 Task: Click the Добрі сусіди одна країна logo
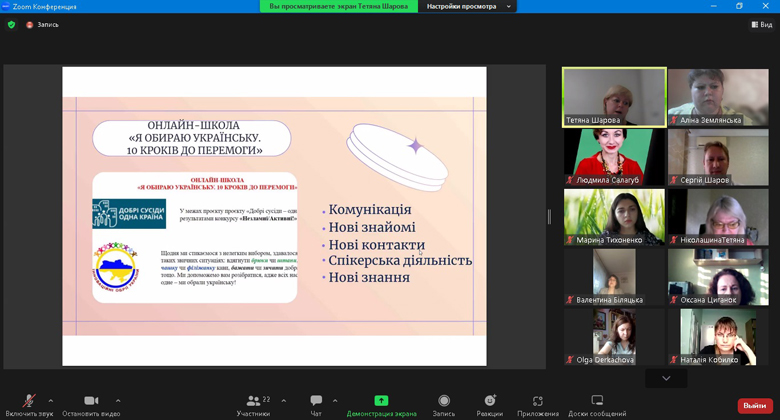pyautogui.click(x=129, y=214)
